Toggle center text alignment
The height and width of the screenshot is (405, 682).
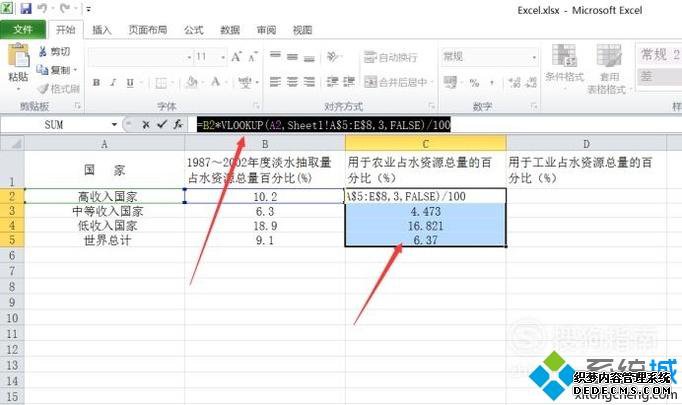[x=292, y=82]
